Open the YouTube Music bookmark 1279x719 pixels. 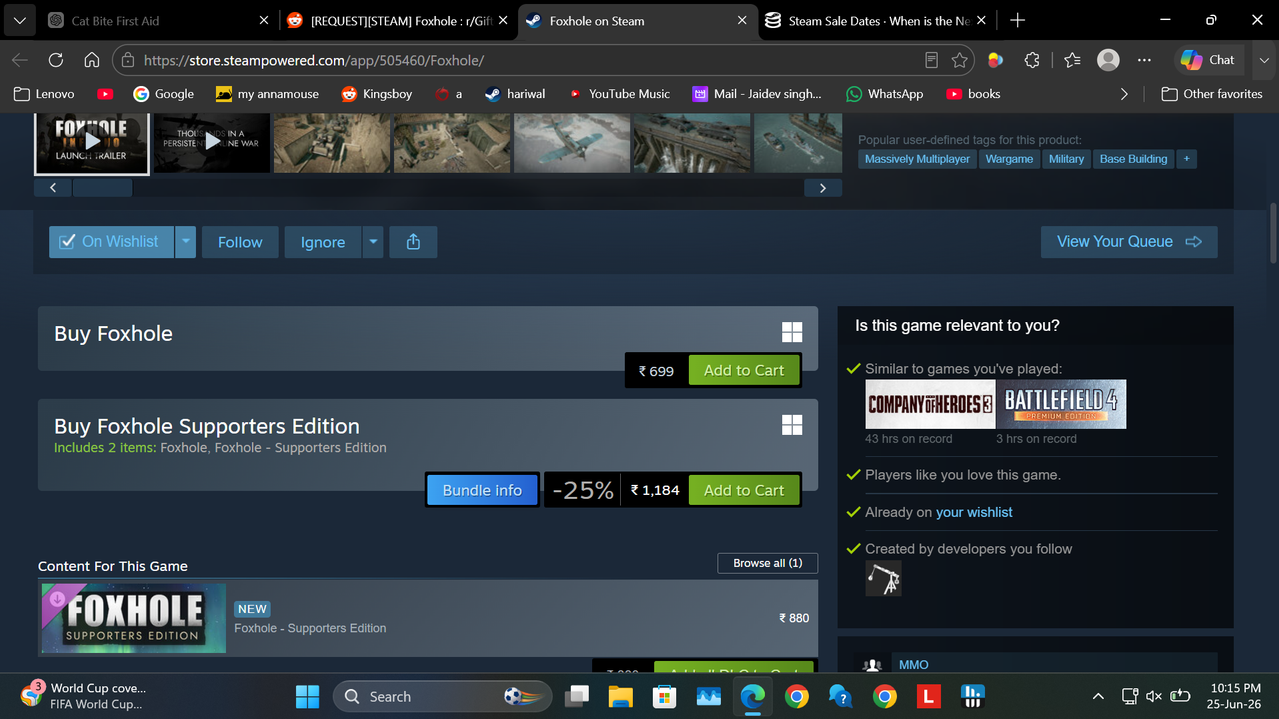(x=619, y=94)
